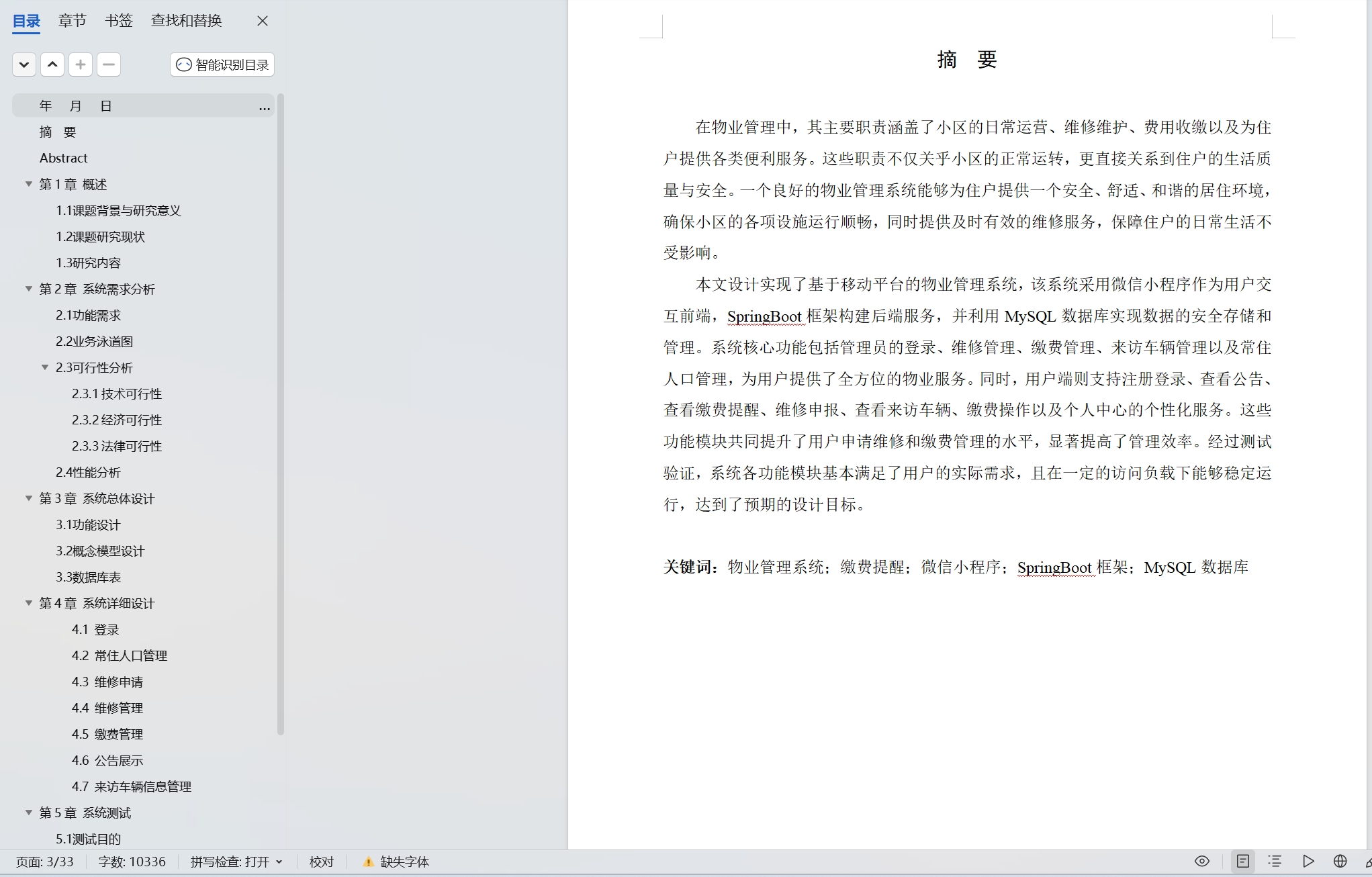Click 智能识别目录 button
Image resolution: width=1372 pixels, height=877 pixels.
[222, 64]
